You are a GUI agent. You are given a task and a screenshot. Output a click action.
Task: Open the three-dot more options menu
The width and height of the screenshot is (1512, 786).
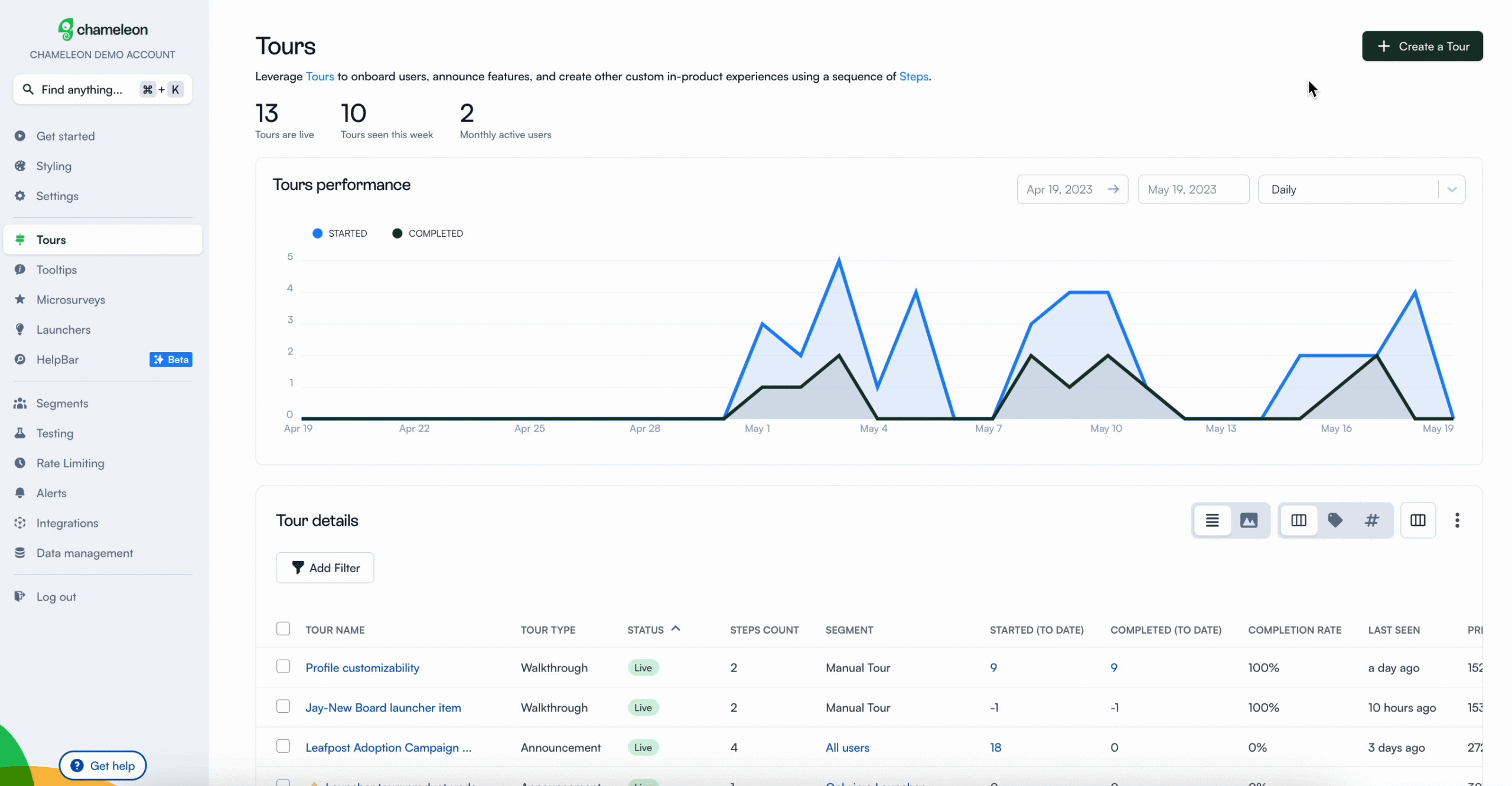1457,520
